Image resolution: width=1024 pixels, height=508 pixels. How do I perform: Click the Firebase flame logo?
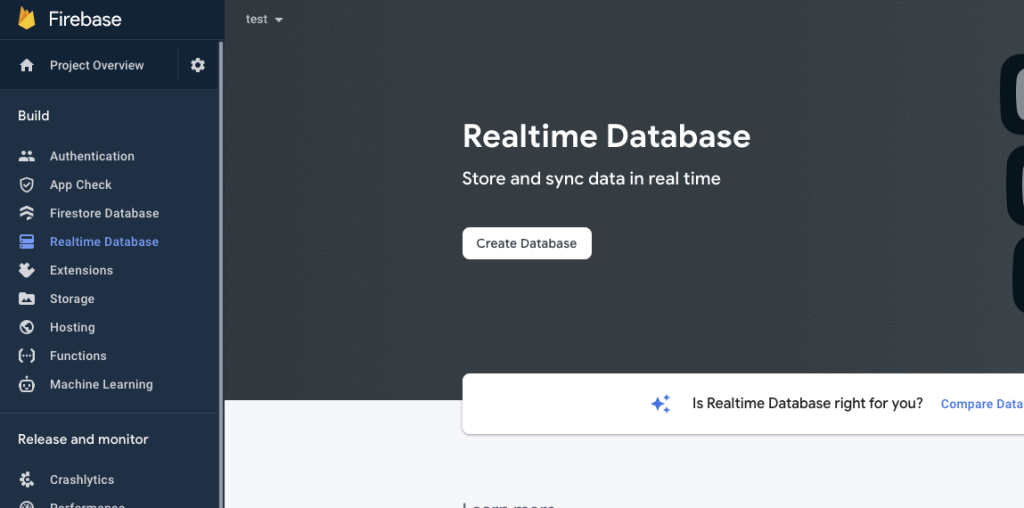point(27,18)
